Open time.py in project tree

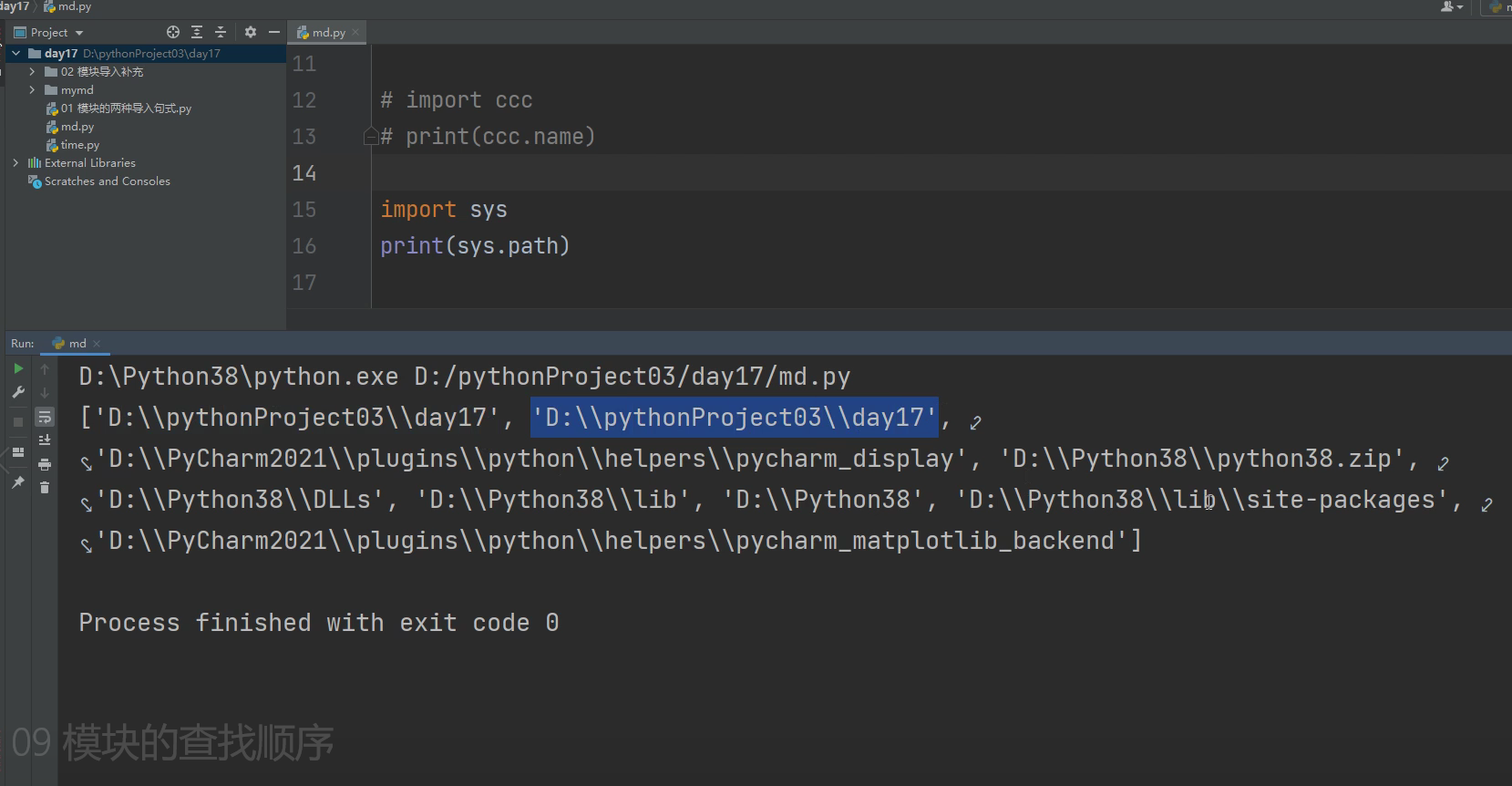[79, 145]
